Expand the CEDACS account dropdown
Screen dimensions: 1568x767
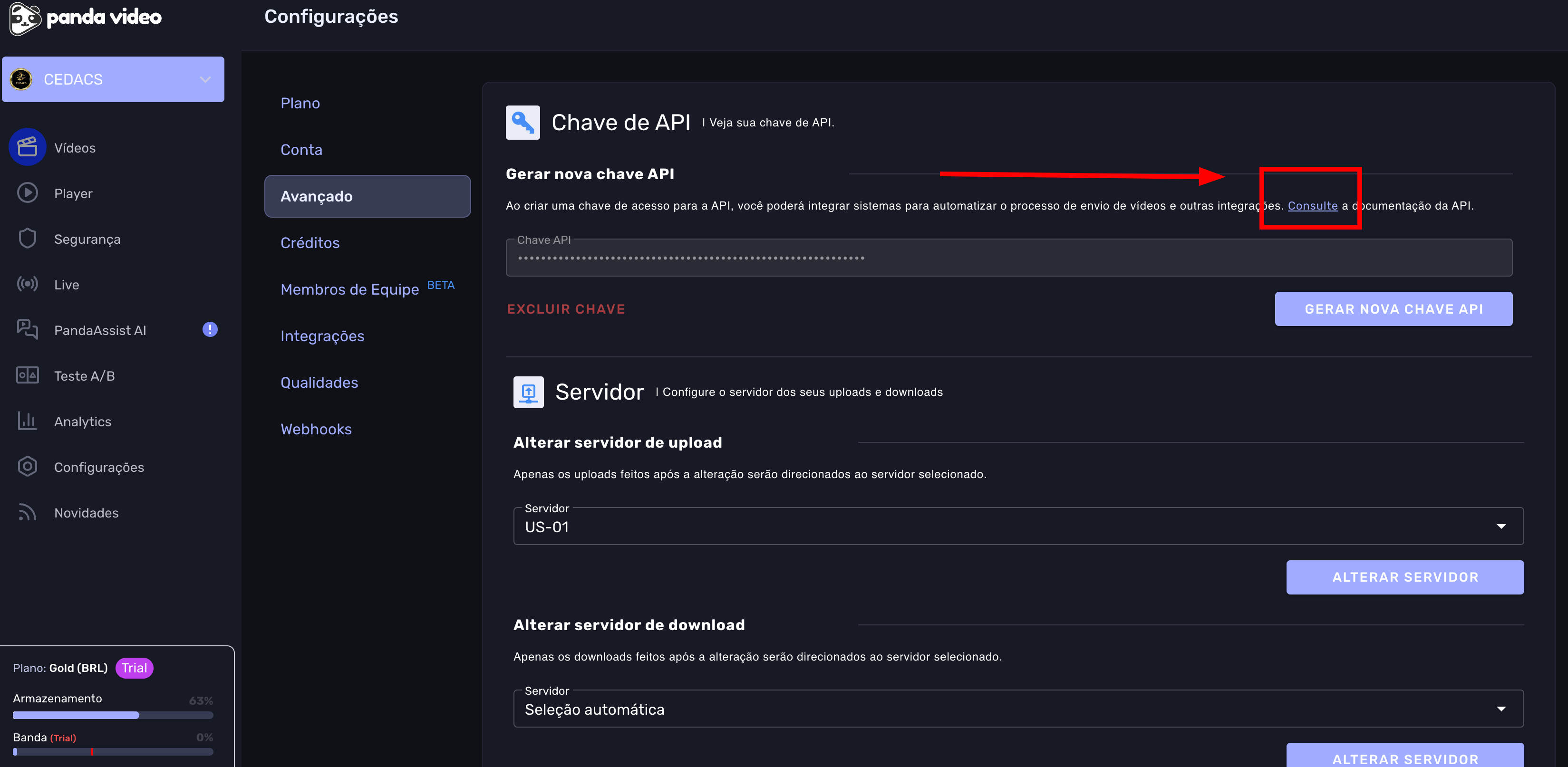(205, 80)
